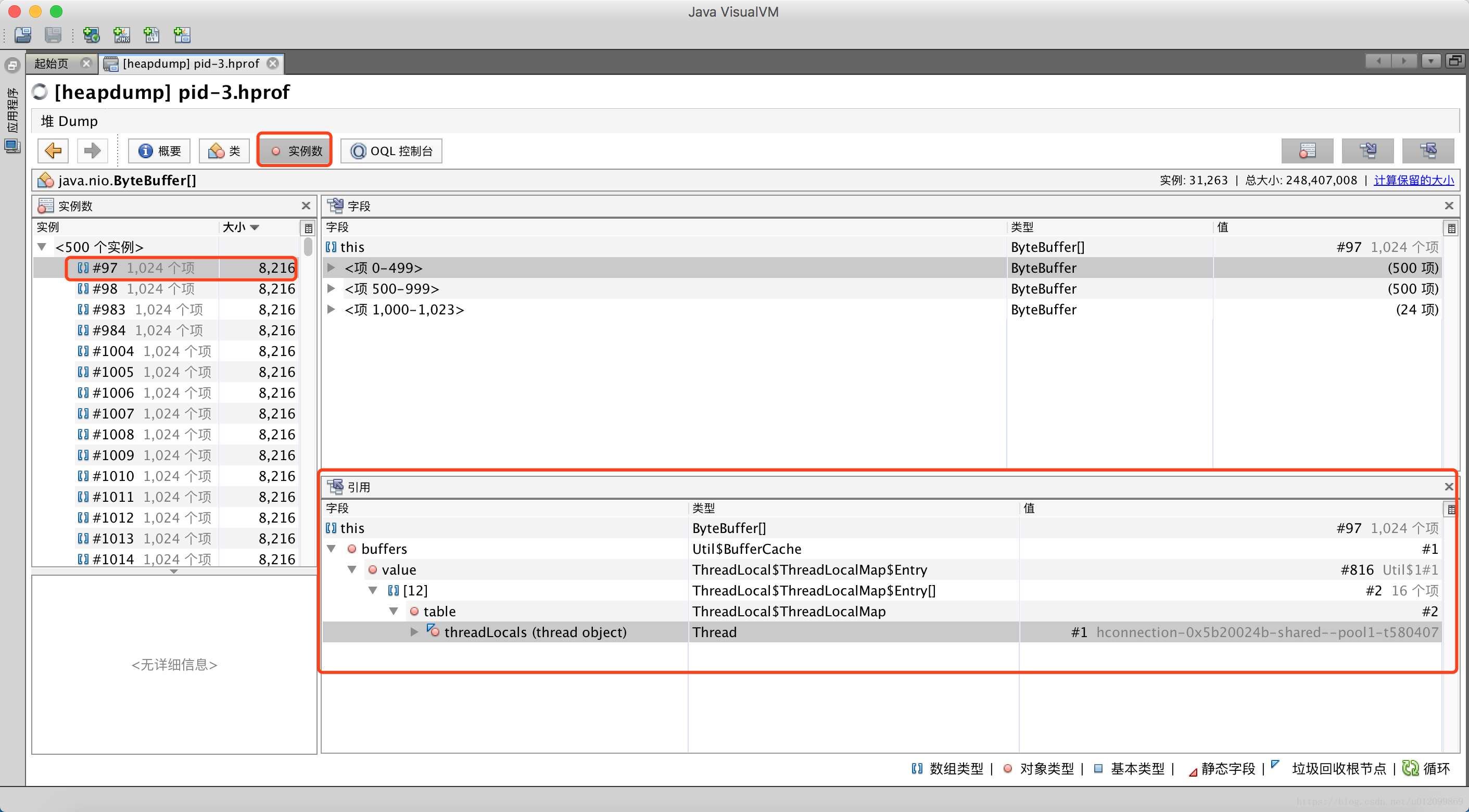
Task: Close the 起始页 start page tab
Action: click(x=86, y=63)
